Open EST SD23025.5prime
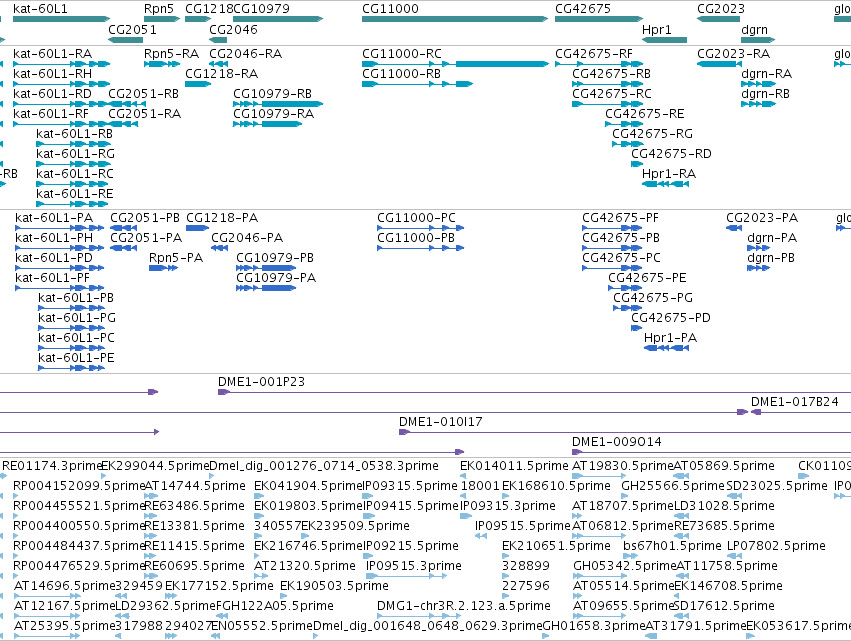851x641 pixels. pyautogui.click(x=777, y=486)
